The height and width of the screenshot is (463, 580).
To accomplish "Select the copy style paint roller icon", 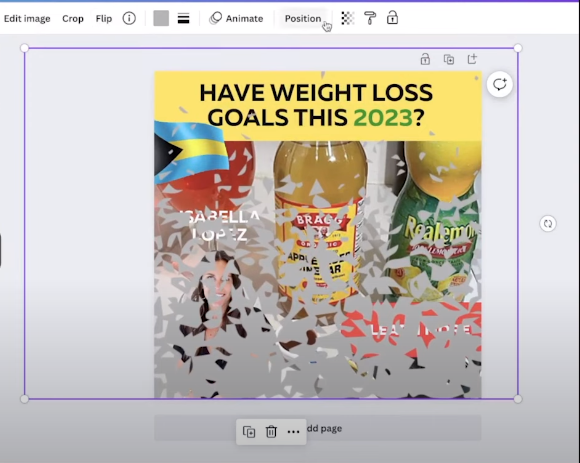I will [x=370, y=18].
